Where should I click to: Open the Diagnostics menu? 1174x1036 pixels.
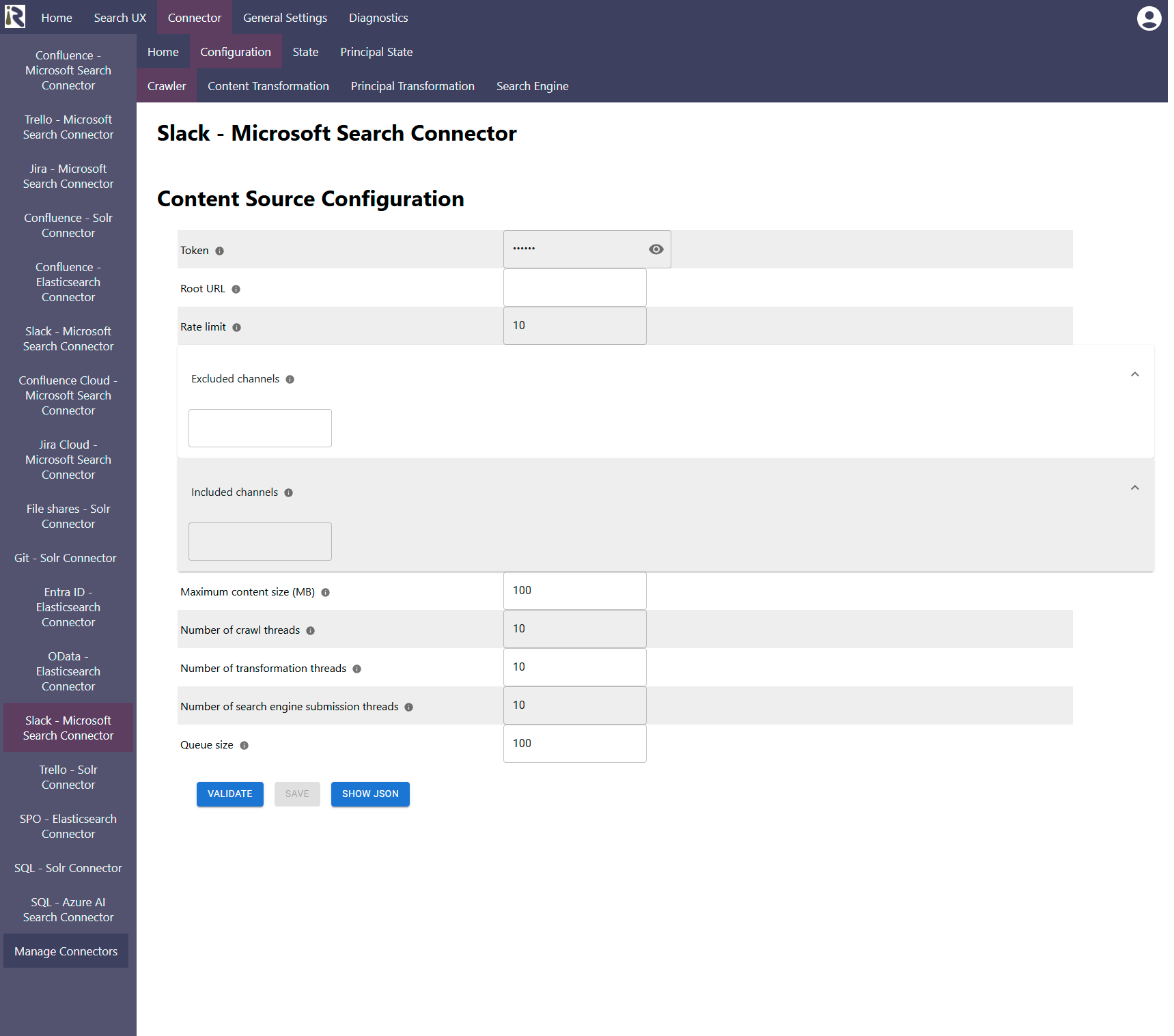click(378, 18)
